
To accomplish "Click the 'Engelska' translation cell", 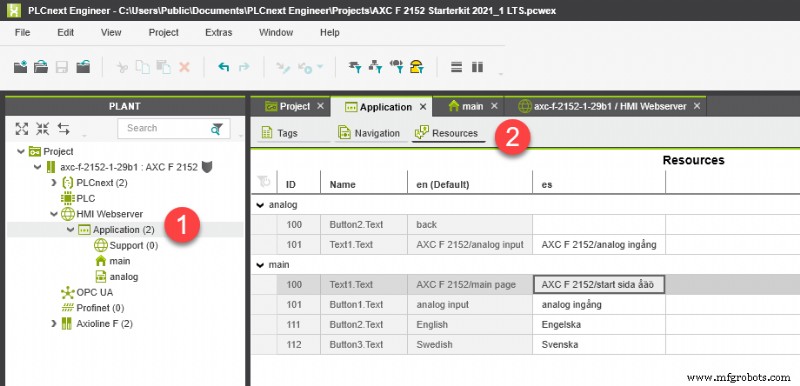I will tap(599, 325).
